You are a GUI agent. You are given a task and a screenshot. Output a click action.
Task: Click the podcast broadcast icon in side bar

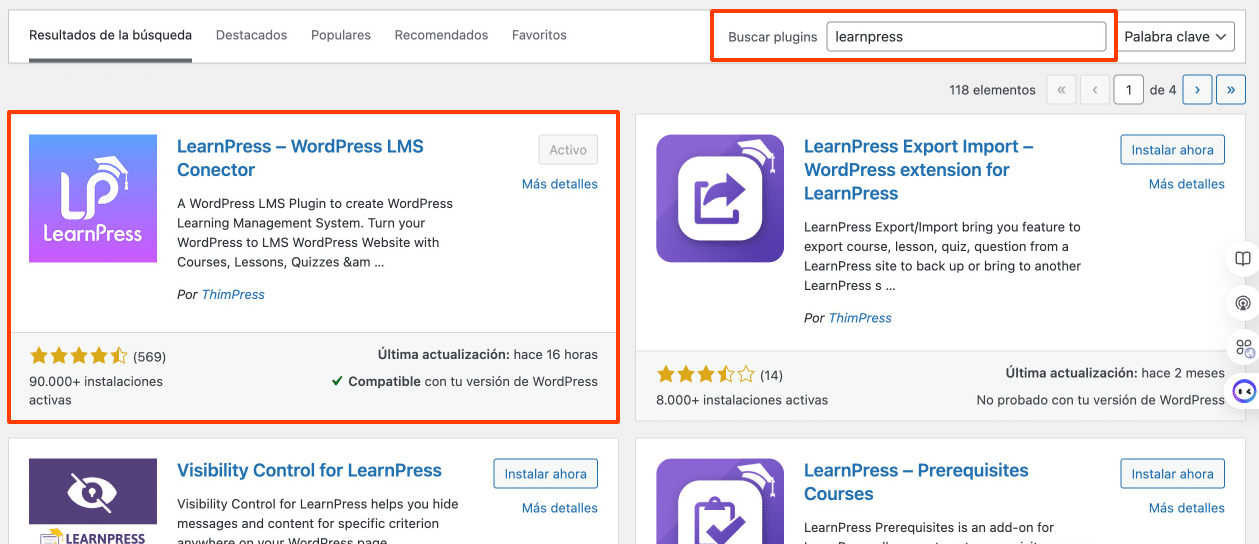tap(1243, 303)
